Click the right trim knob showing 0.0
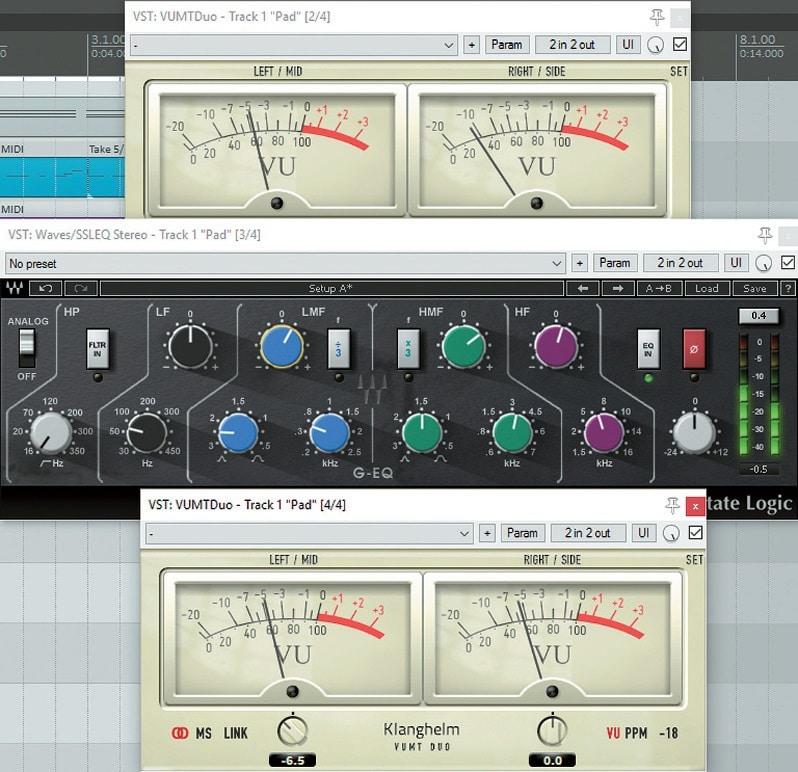 click(x=552, y=731)
